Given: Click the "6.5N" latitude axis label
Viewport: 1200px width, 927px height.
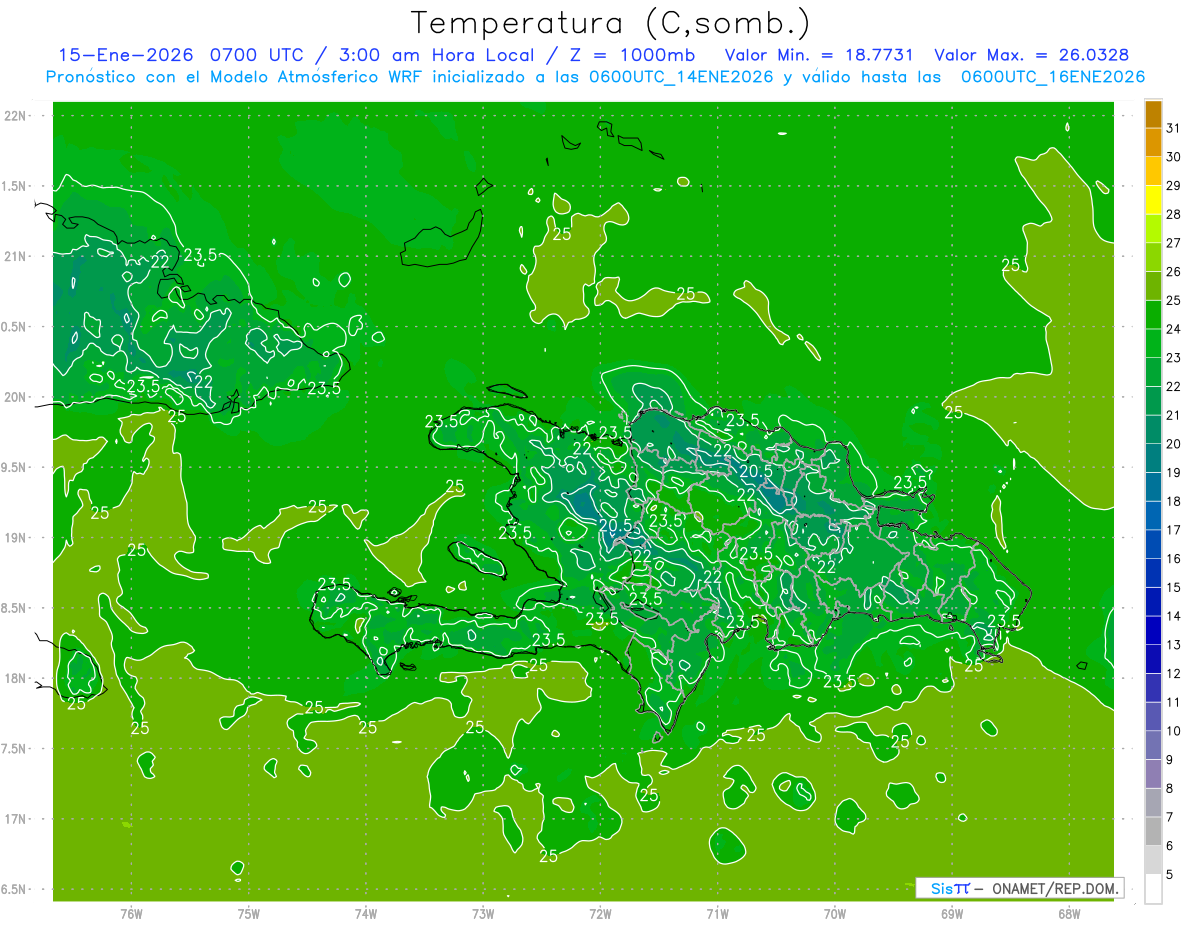Looking at the screenshot, I should pyautogui.click(x=14, y=890).
